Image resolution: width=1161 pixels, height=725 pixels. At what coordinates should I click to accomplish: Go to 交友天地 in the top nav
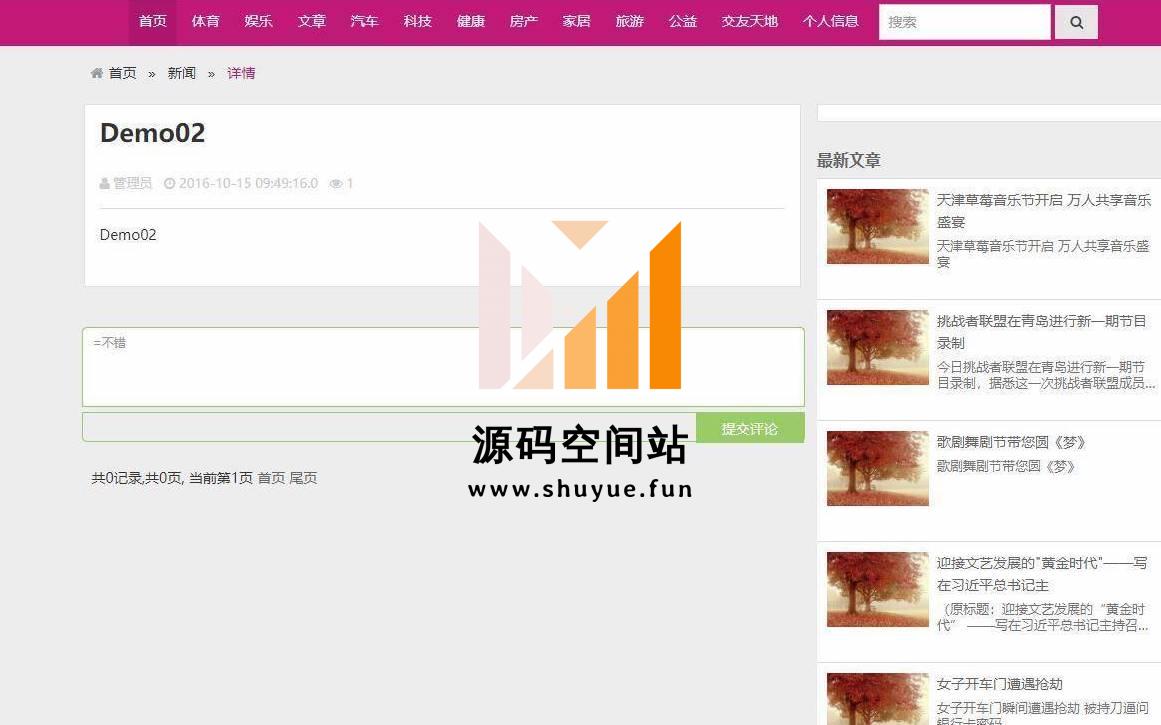[749, 21]
